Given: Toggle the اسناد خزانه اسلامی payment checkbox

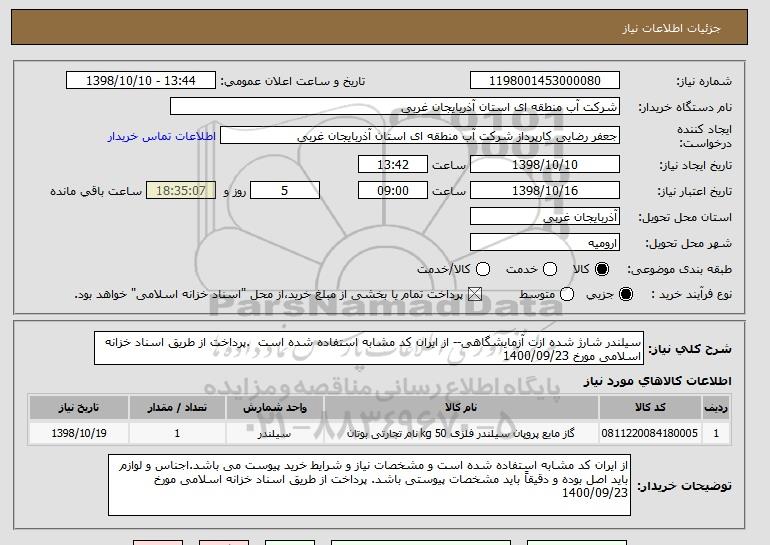Looking at the screenshot, I should point(474,294).
